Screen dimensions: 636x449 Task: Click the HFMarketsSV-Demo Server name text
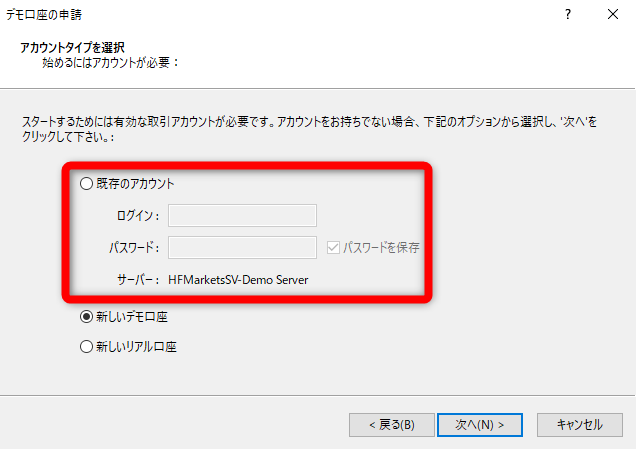point(238,280)
